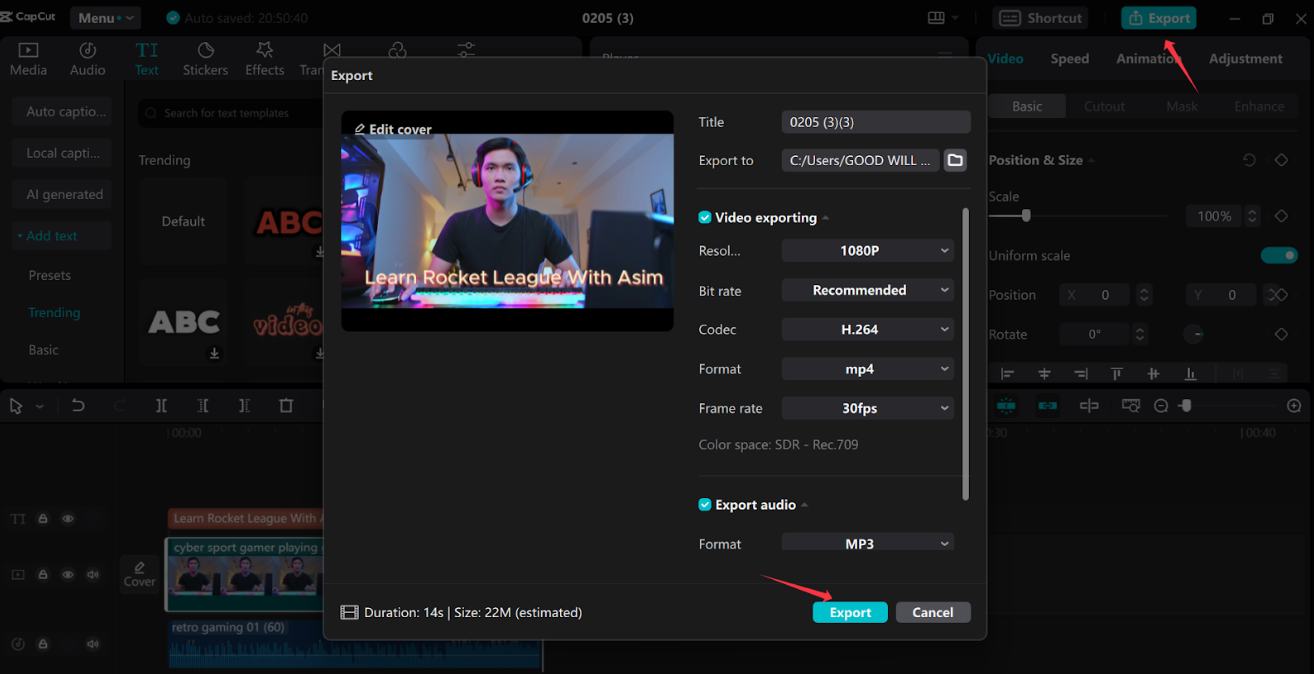Open the Mask sub-tab
Viewport: 1314px width, 674px height.
click(1181, 106)
